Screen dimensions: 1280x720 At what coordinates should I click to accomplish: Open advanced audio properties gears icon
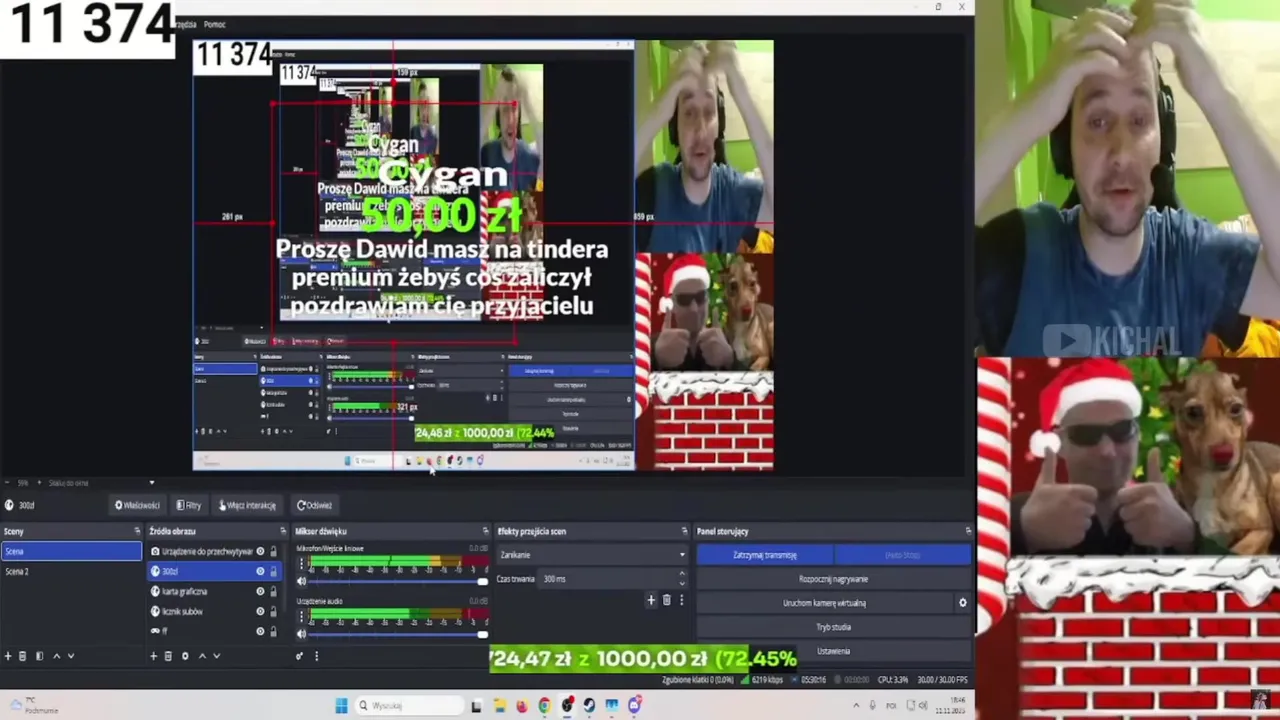[299, 656]
